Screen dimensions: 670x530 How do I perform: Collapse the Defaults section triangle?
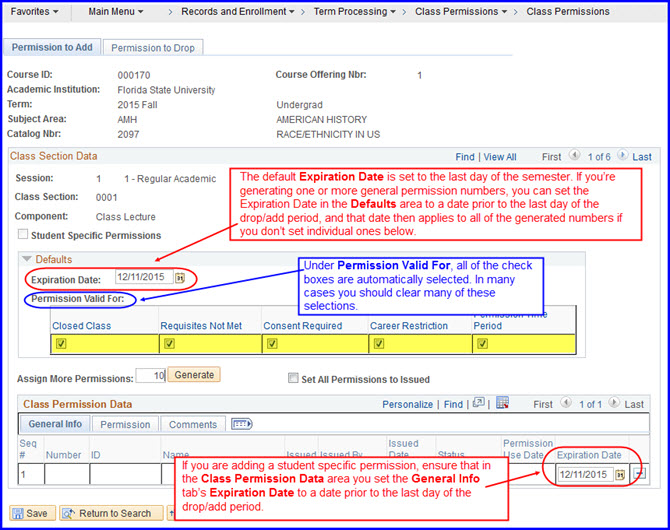[x=27, y=259]
